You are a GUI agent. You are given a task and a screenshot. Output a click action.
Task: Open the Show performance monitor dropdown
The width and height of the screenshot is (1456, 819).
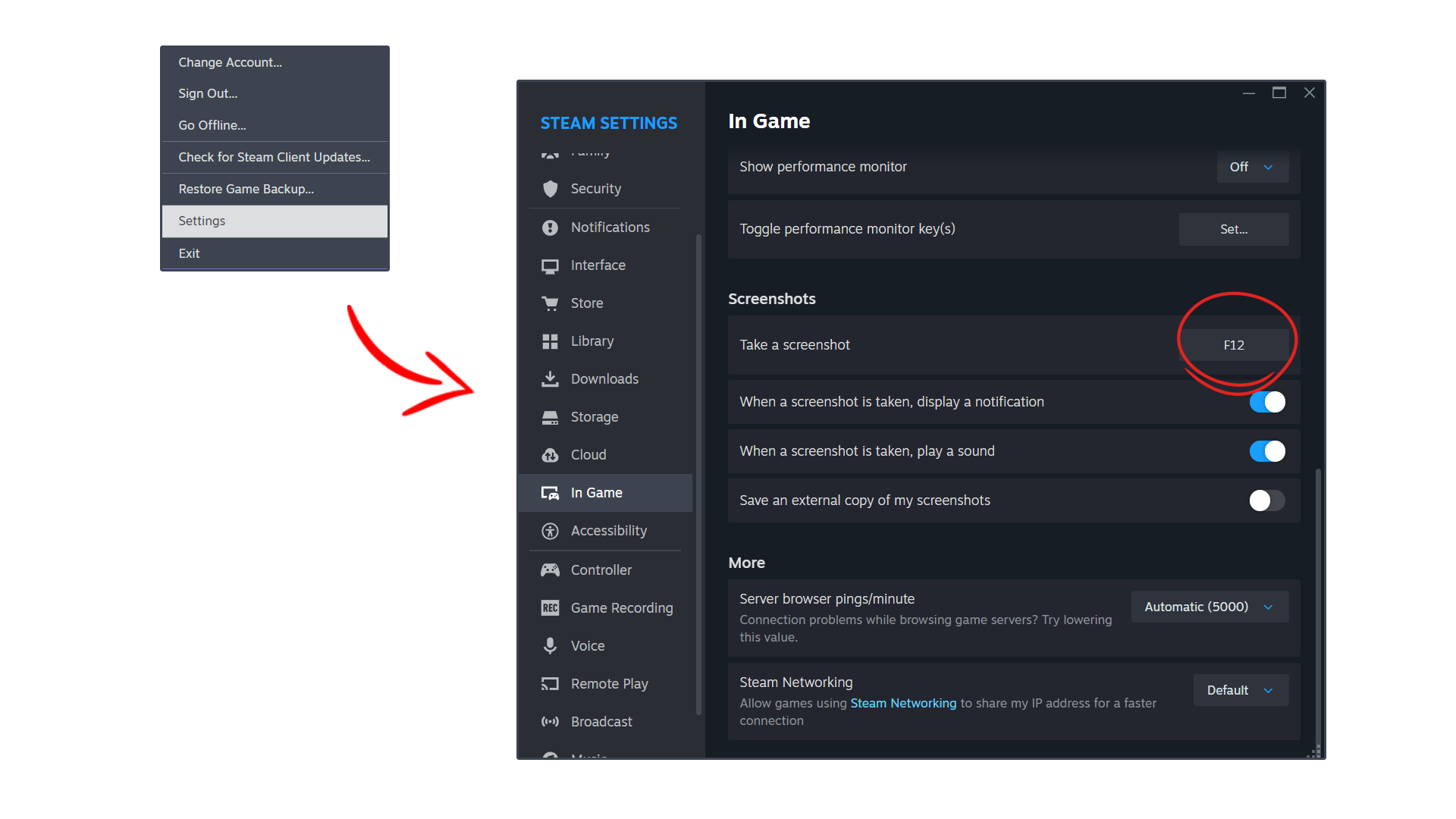click(1253, 167)
